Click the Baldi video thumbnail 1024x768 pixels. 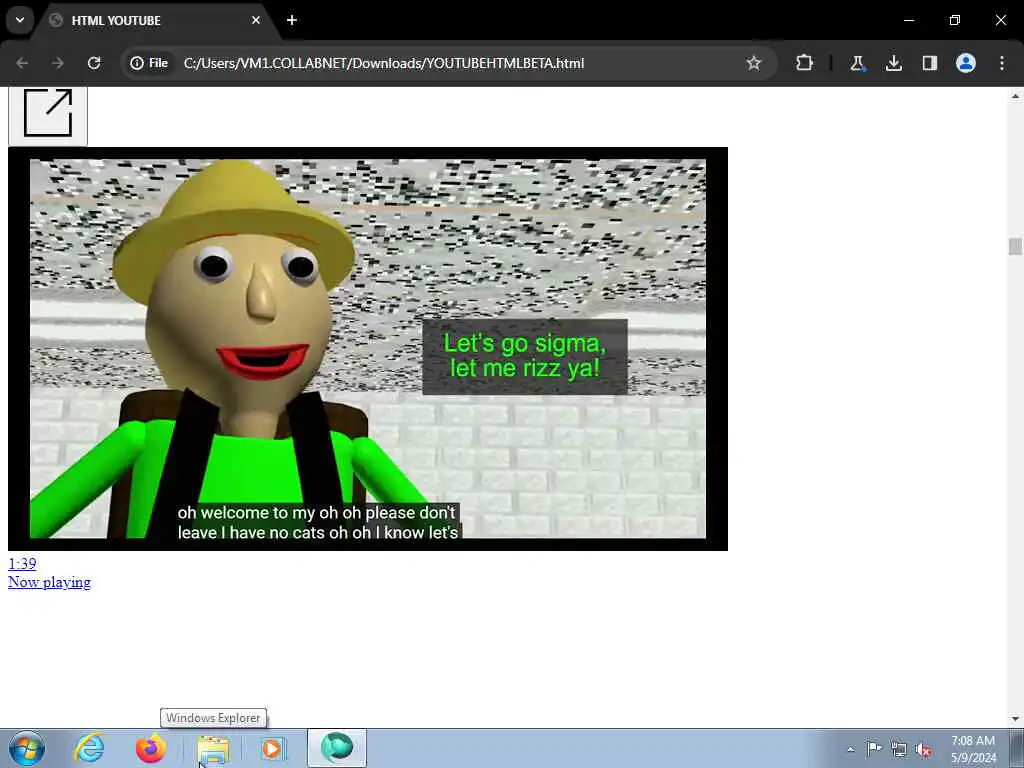coord(368,349)
